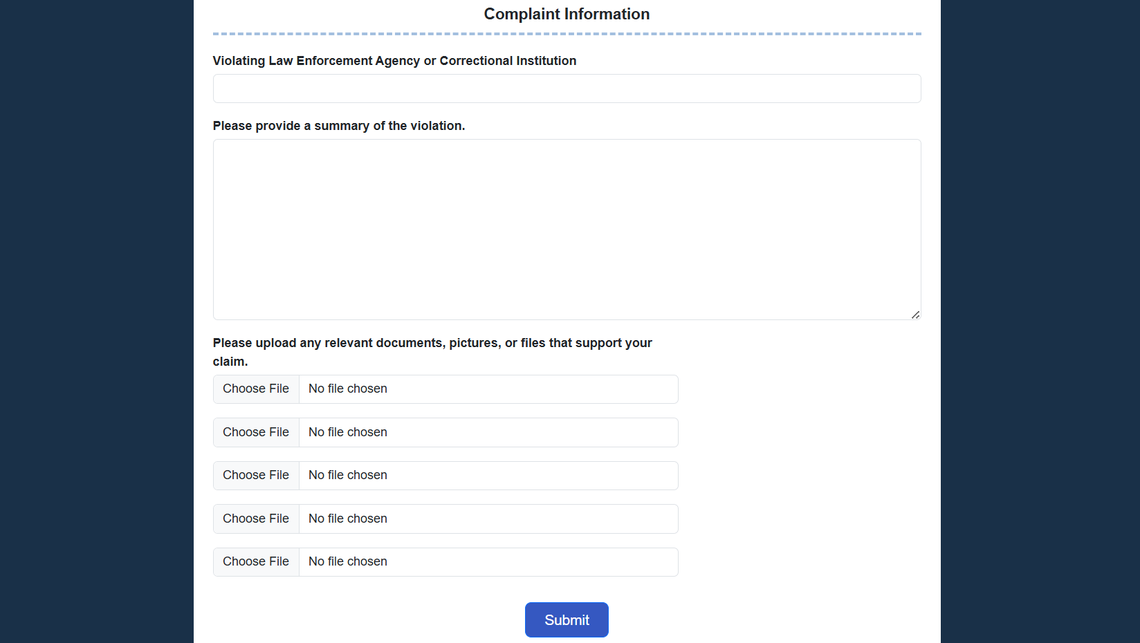Click the textarea resize handle
The width and height of the screenshot is (1140, 643).
tap(916, 315)
